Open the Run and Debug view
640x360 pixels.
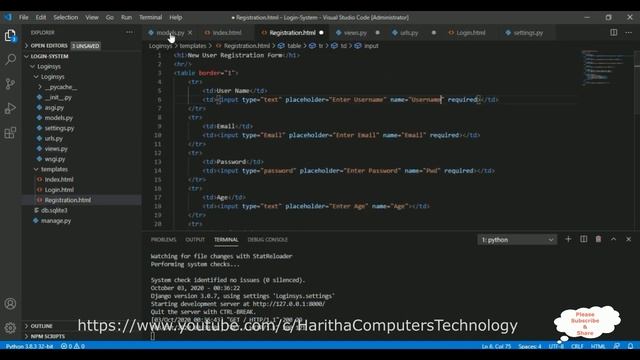pyautogui.click(x=10, y=108)
